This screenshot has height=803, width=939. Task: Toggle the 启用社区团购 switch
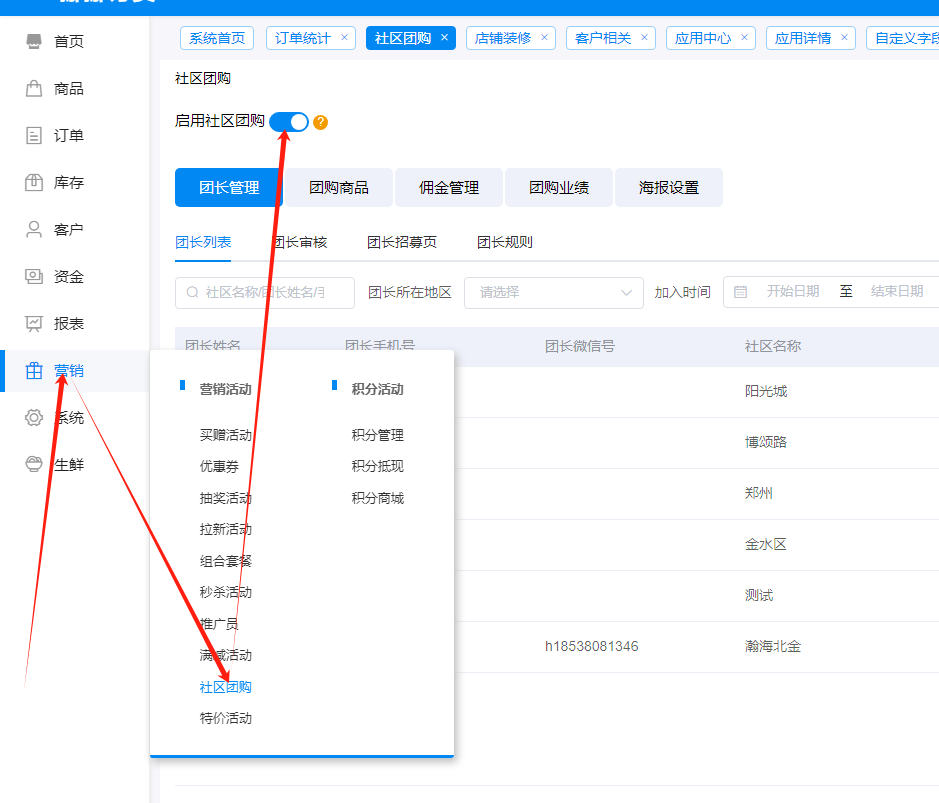289,122
